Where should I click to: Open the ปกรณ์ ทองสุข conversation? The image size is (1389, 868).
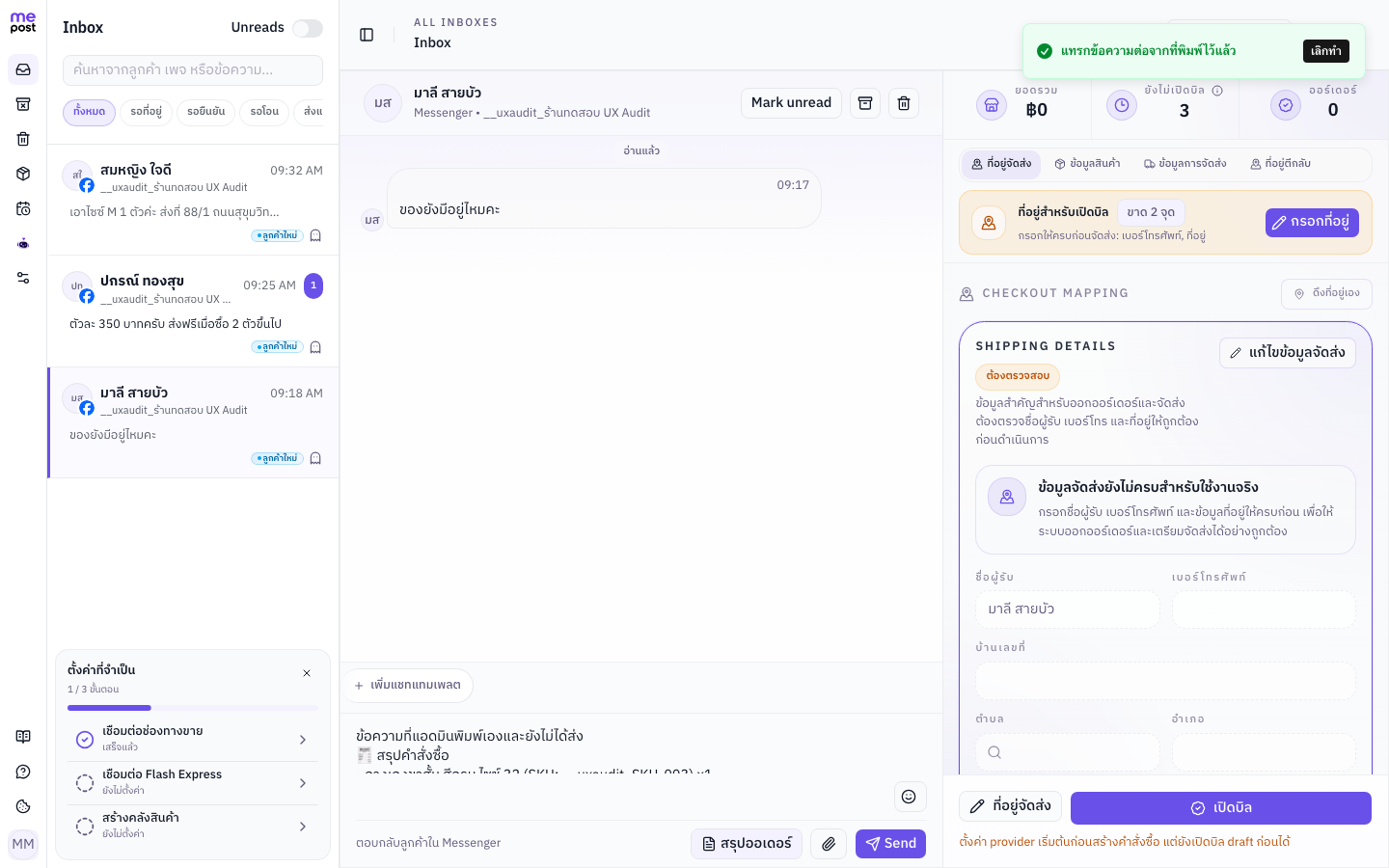[193, 312]
